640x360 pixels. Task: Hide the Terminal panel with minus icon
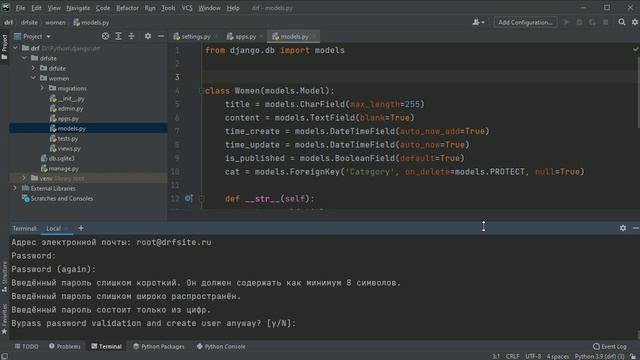tap(636, 228)
